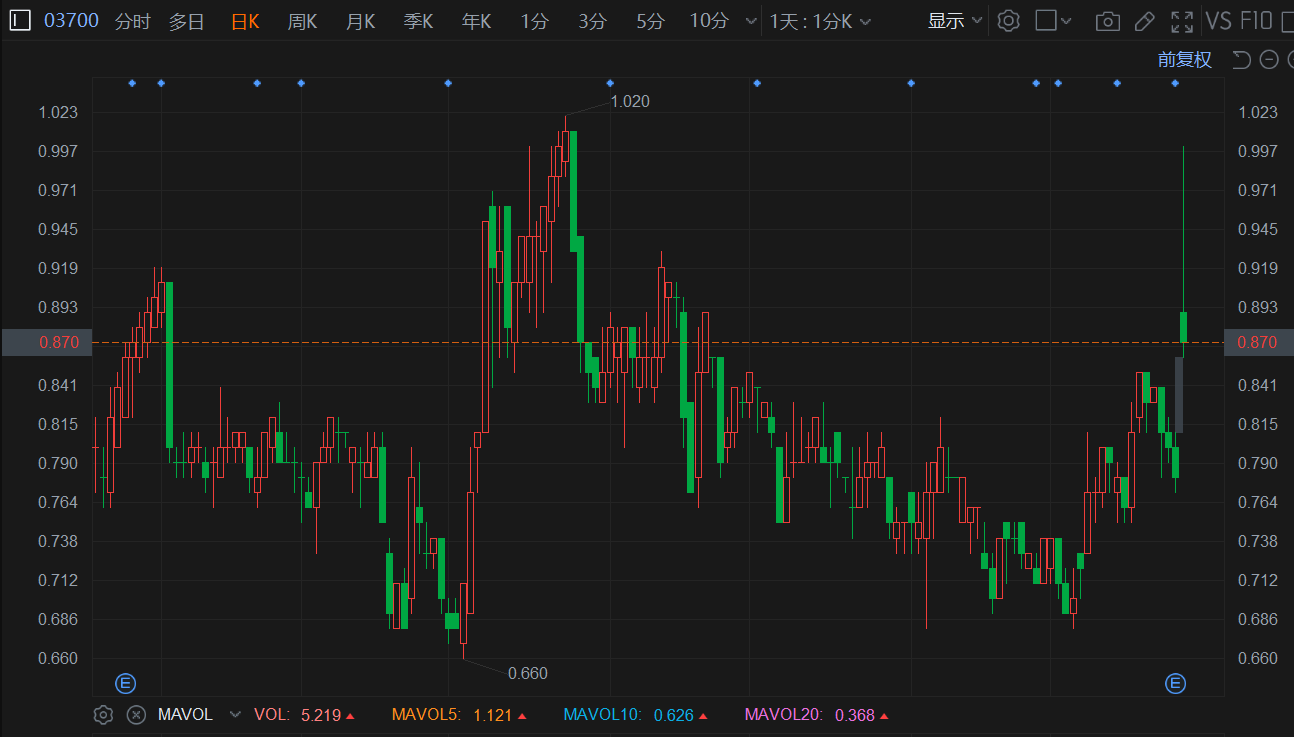
Task: Switch to the 5分 five-minute period
Action: 650,21
